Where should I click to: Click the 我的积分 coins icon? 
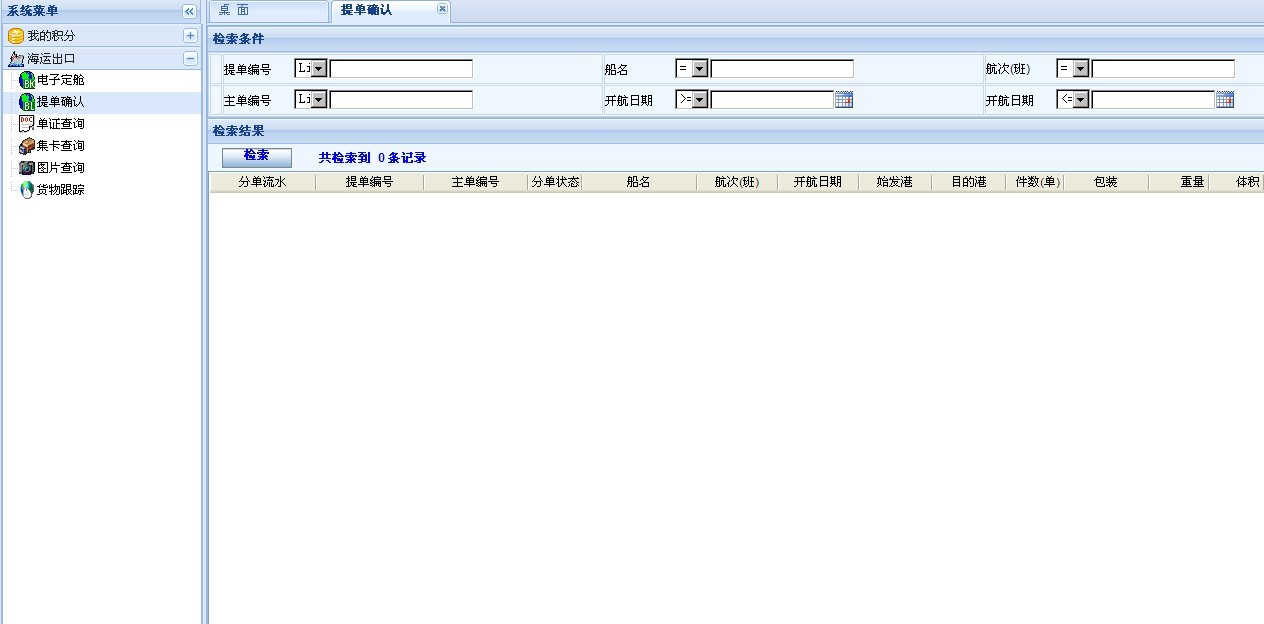coord(16,36)
